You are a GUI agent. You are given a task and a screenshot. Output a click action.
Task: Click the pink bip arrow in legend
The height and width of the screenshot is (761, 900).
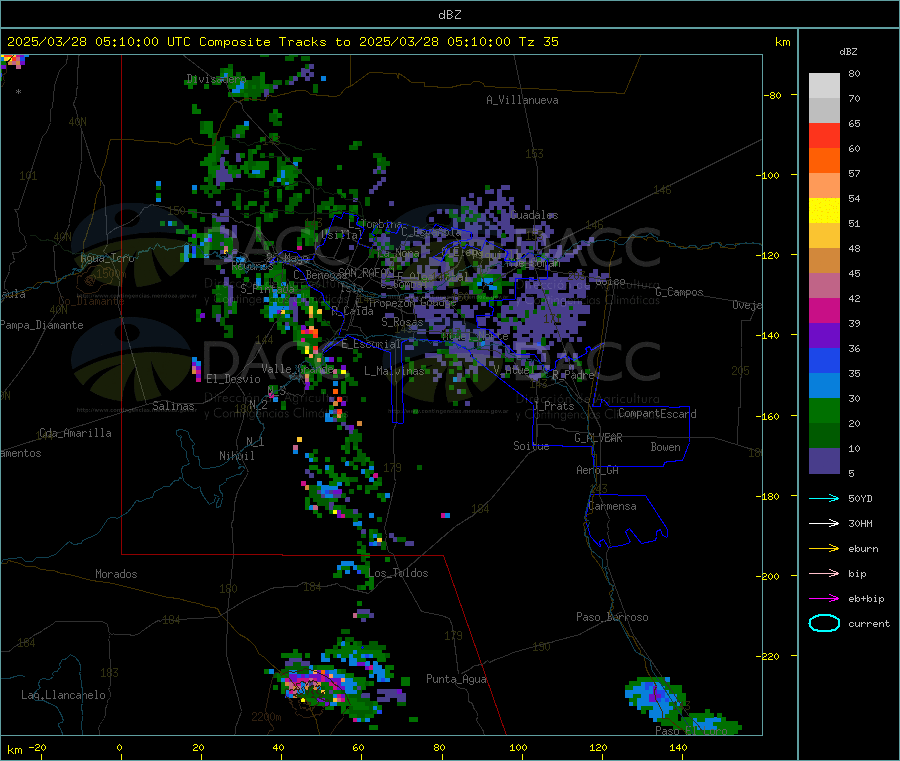(x=824, y=573)
